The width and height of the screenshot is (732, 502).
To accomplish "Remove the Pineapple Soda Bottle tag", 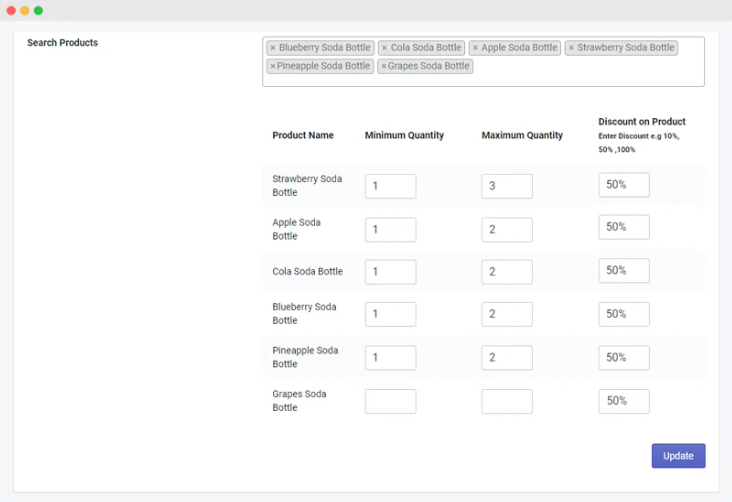I will pos(273,67).
